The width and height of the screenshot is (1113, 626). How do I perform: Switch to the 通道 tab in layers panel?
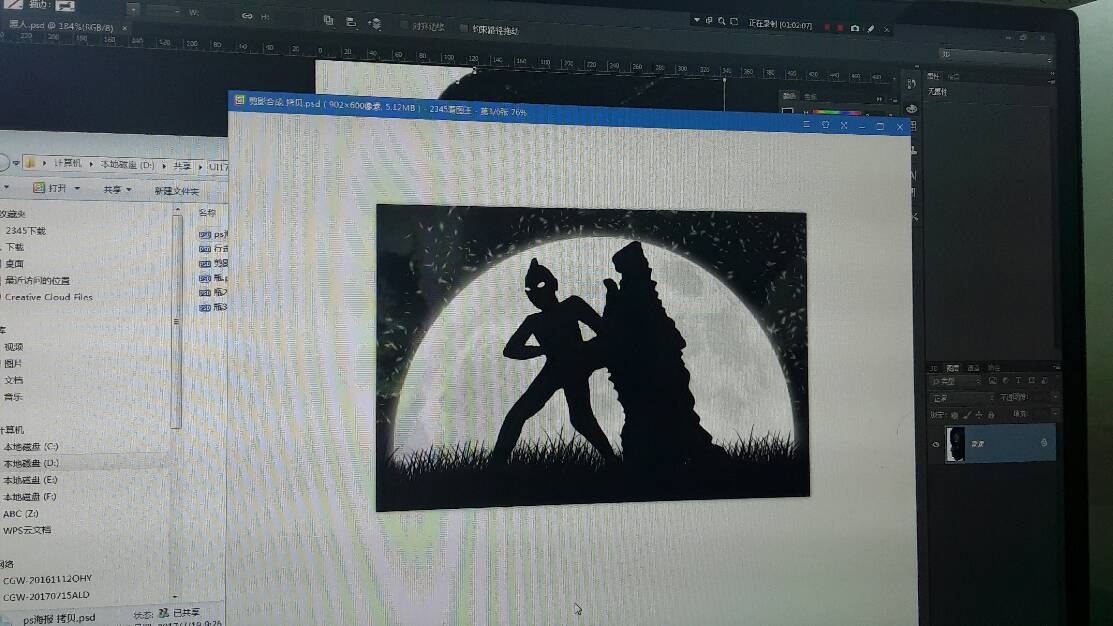pyautogui.click(x=973, y=368)
